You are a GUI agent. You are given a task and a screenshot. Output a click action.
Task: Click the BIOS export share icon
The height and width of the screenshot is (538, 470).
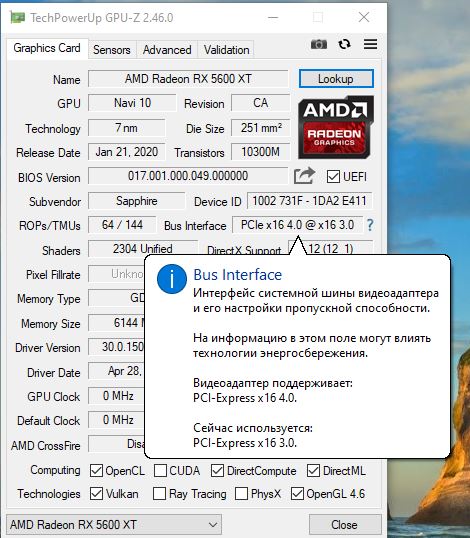(304, 176)
